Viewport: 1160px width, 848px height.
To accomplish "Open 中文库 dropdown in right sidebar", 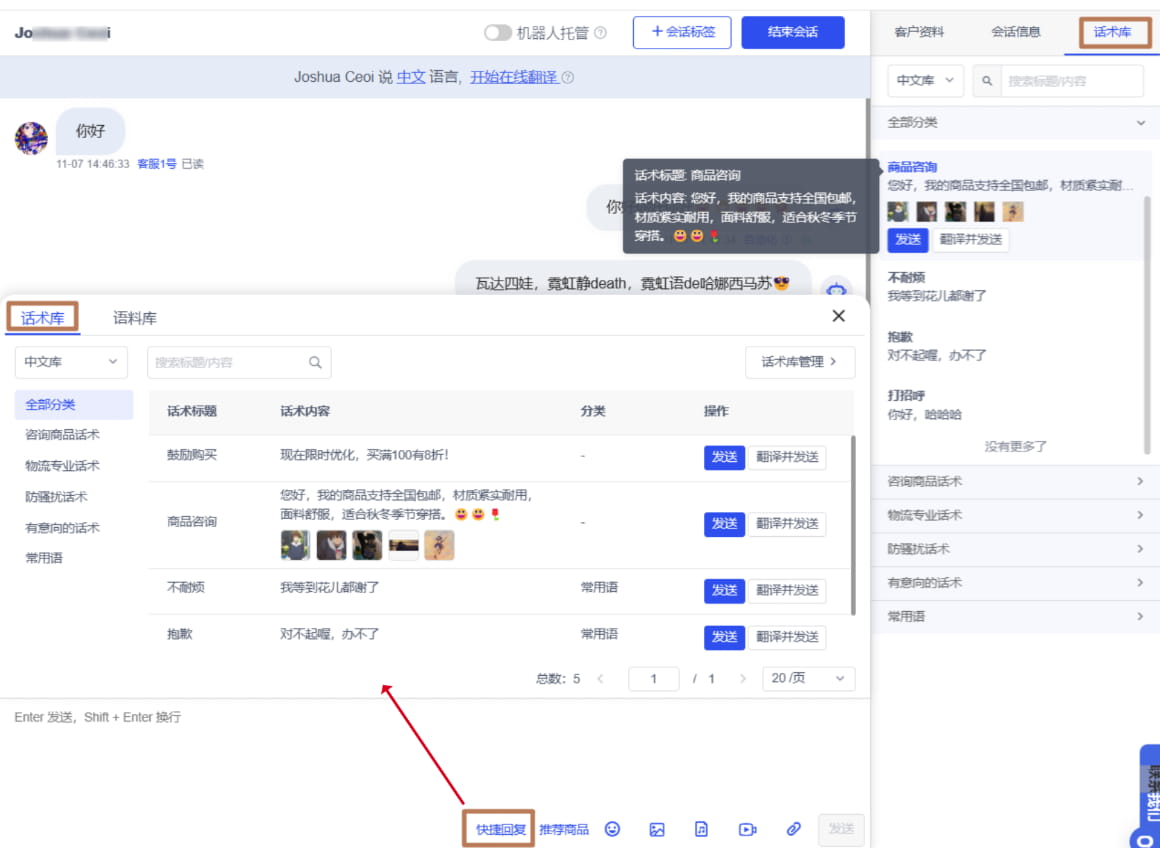I will click(x=925, y=80).
